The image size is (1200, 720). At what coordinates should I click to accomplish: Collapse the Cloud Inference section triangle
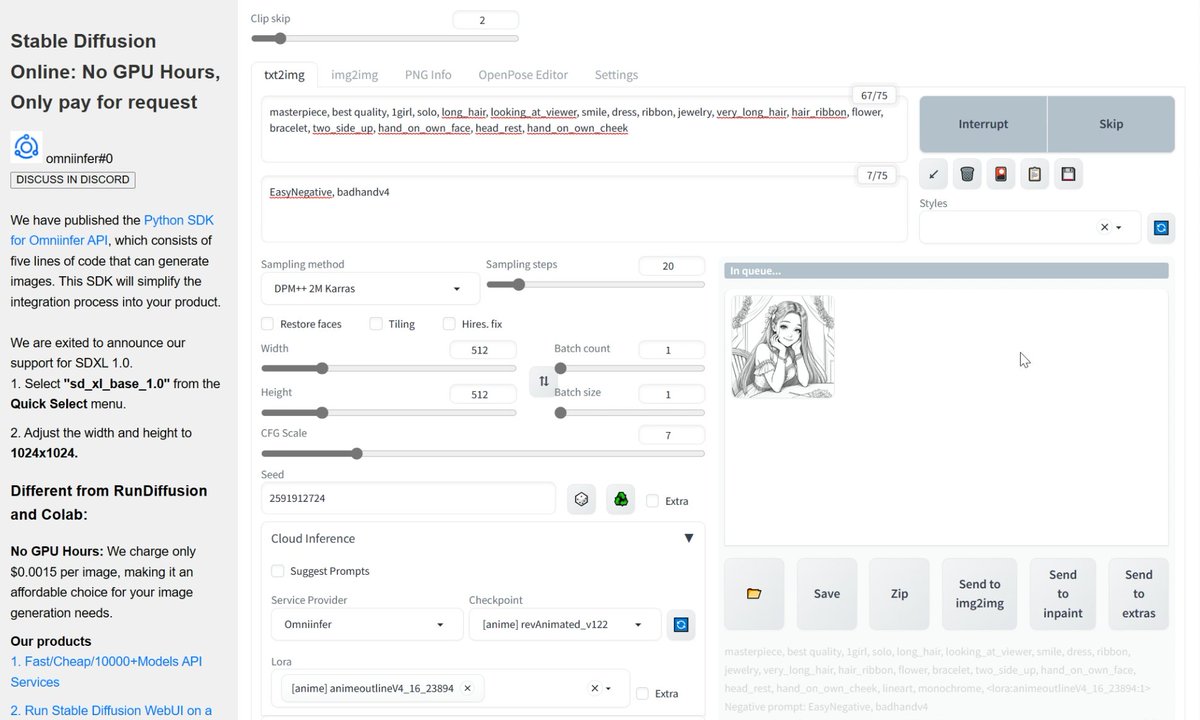688,538
